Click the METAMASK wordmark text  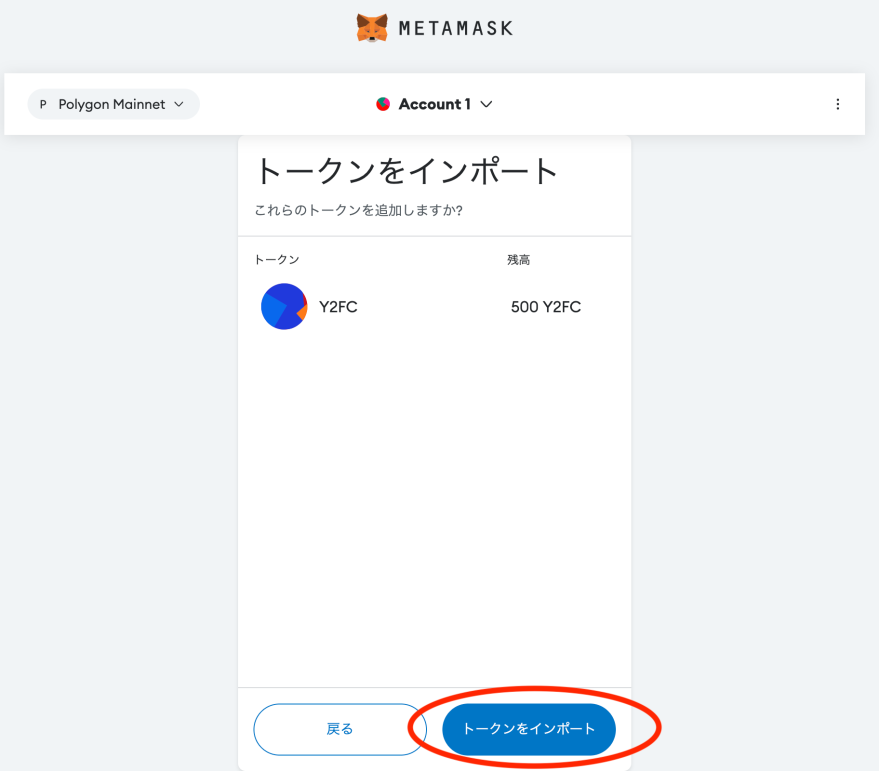click(455, 28)
